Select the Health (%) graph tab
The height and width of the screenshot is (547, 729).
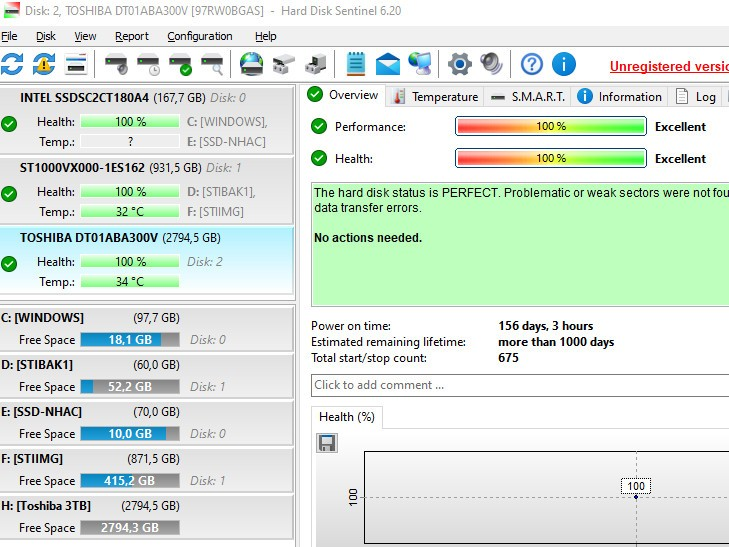point(347,417)
